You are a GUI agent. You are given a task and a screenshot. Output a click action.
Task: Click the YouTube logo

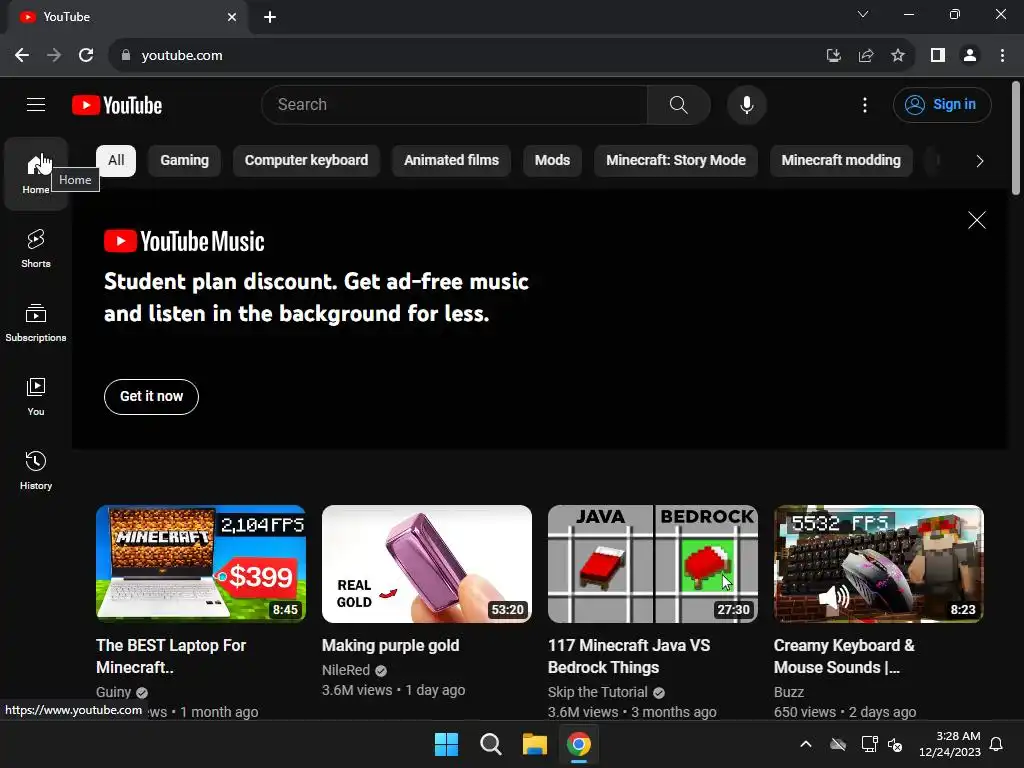click(117, 105)
